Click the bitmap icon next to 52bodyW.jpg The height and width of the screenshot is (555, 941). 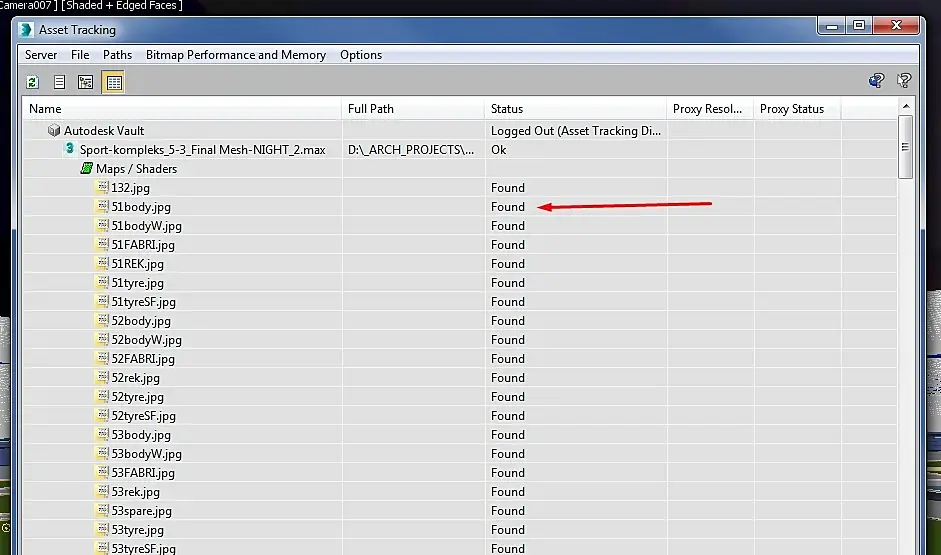103,339
